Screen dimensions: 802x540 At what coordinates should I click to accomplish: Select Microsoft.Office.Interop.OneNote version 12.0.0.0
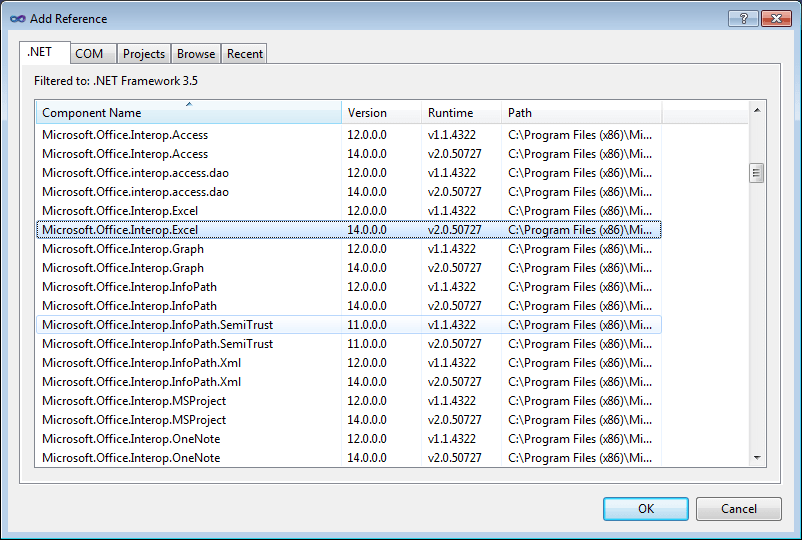pyautogui.click(x=349, y=439)
